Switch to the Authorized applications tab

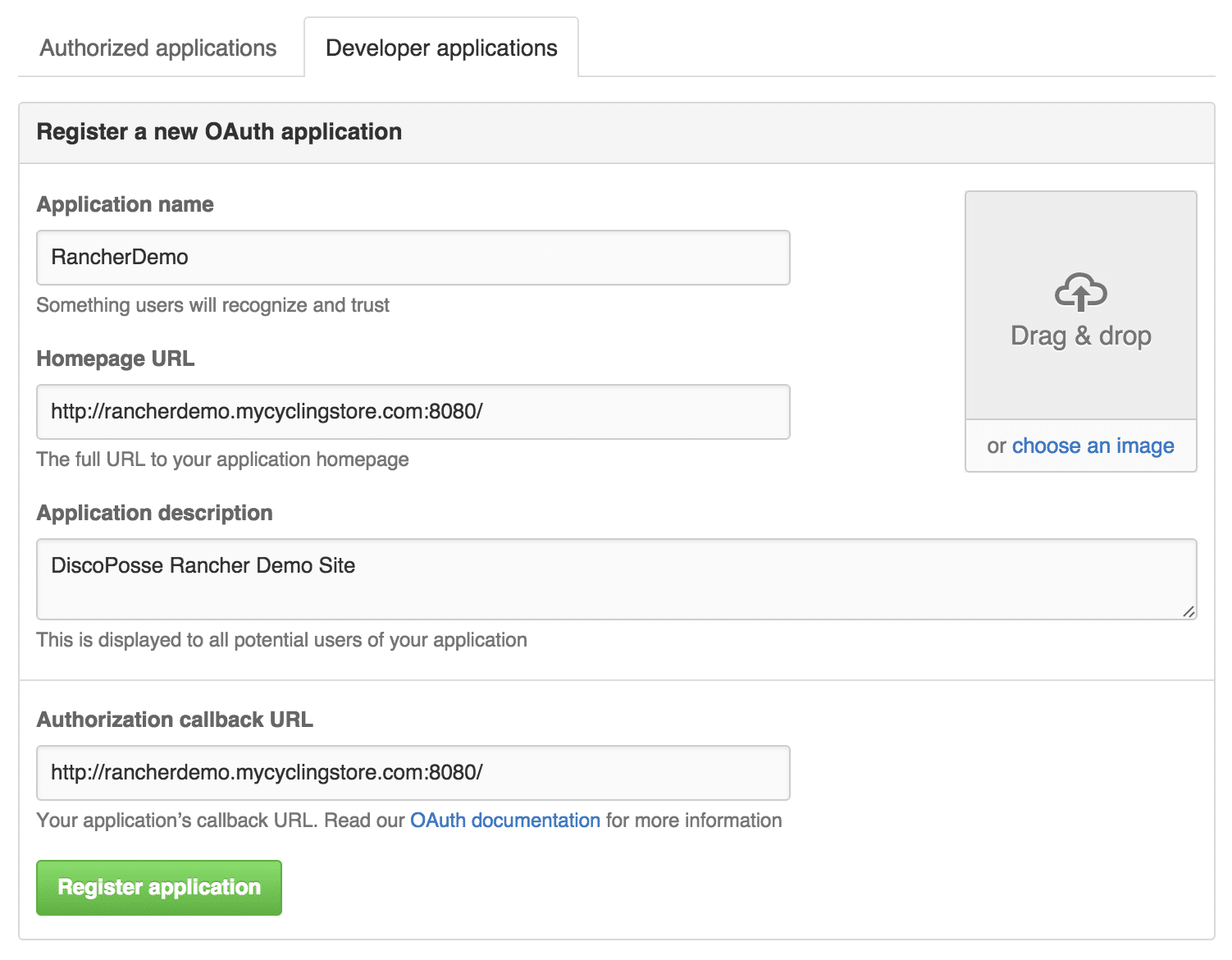158,48
